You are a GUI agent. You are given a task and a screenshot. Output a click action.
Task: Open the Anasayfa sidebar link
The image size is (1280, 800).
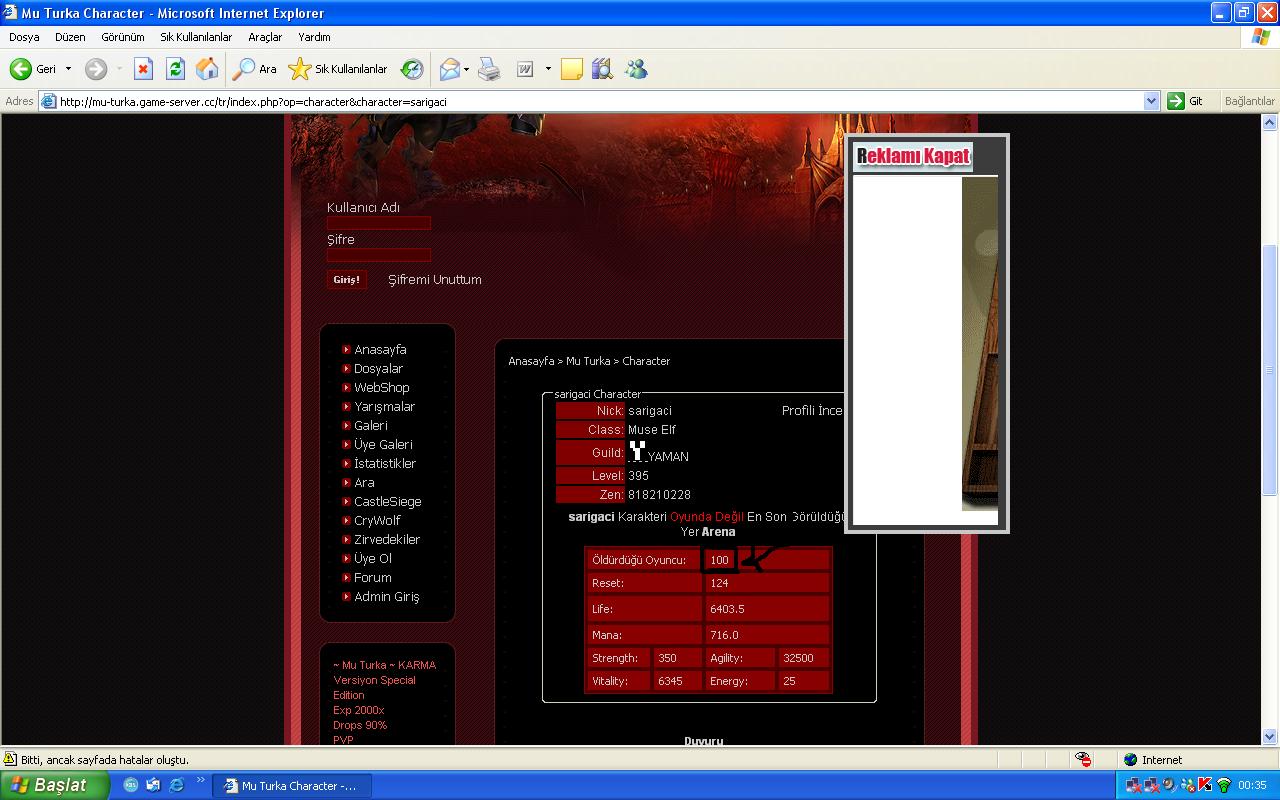(380, 350)
